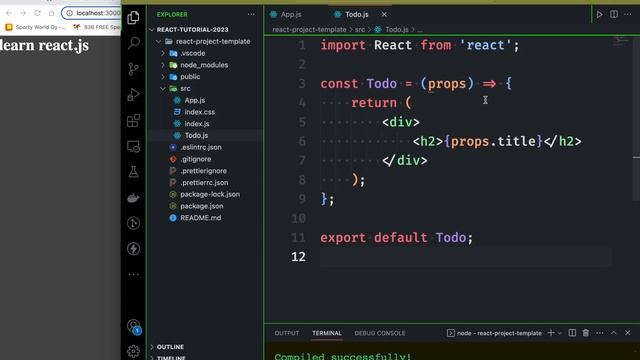The image size is (640, 360).
Task: Kill terminal with trash icon
Action: (586, 333)
